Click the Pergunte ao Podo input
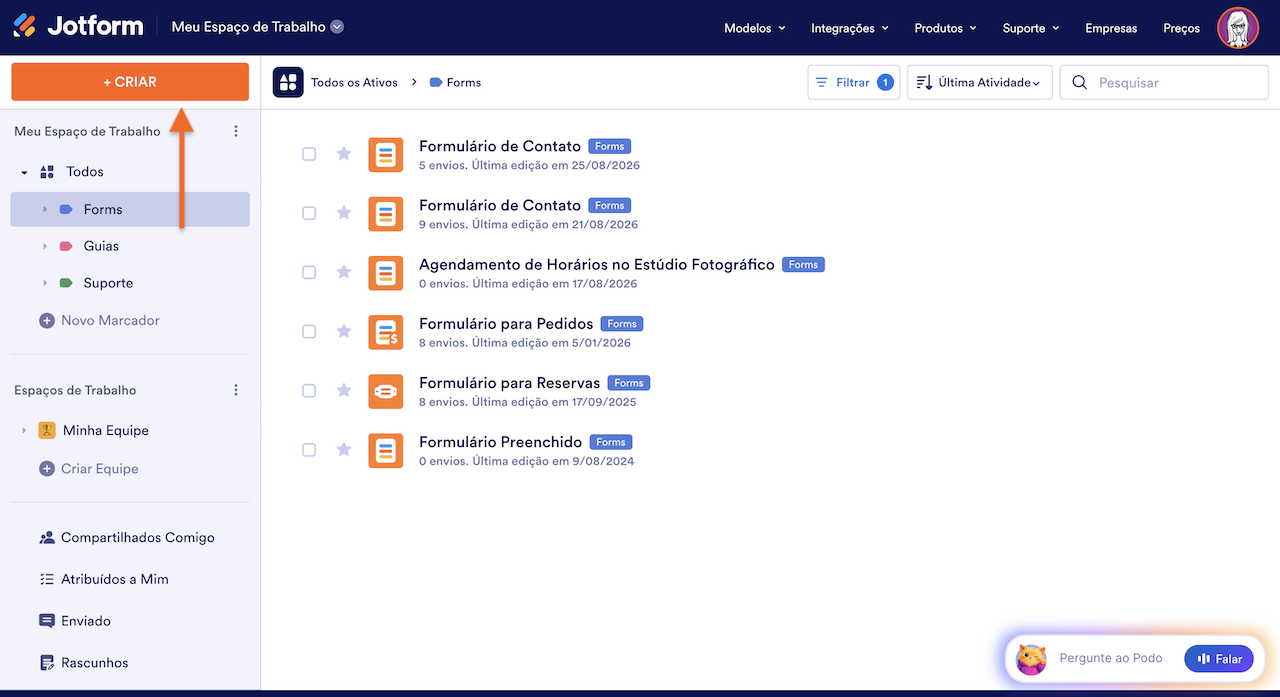Viewport: 1280px width, 697px height. coord(1111,658)
